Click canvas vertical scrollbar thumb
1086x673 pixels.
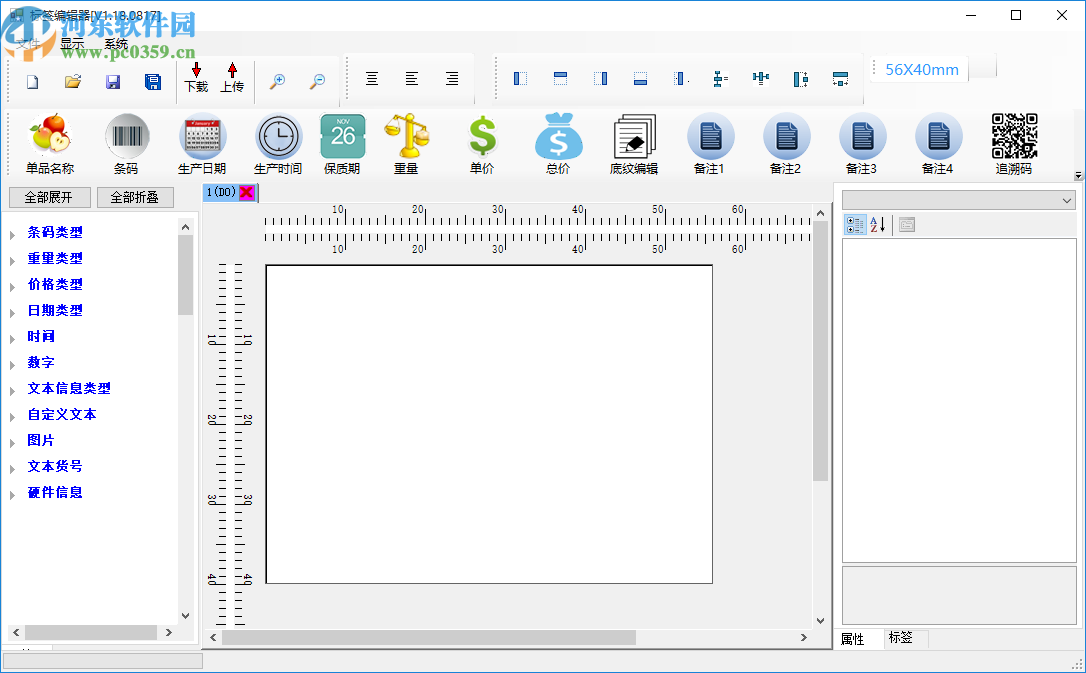pyautogui.click(x=820, y=350)
